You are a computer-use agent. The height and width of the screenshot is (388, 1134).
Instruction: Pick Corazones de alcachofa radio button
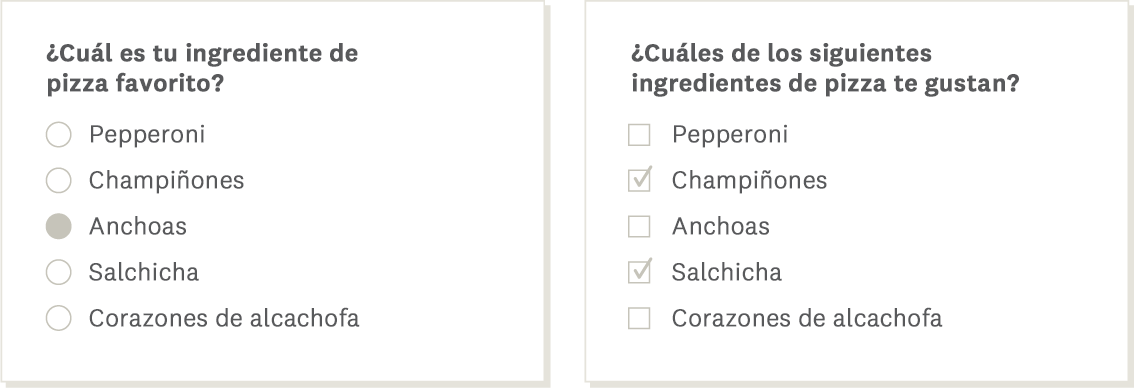[59, 318]
